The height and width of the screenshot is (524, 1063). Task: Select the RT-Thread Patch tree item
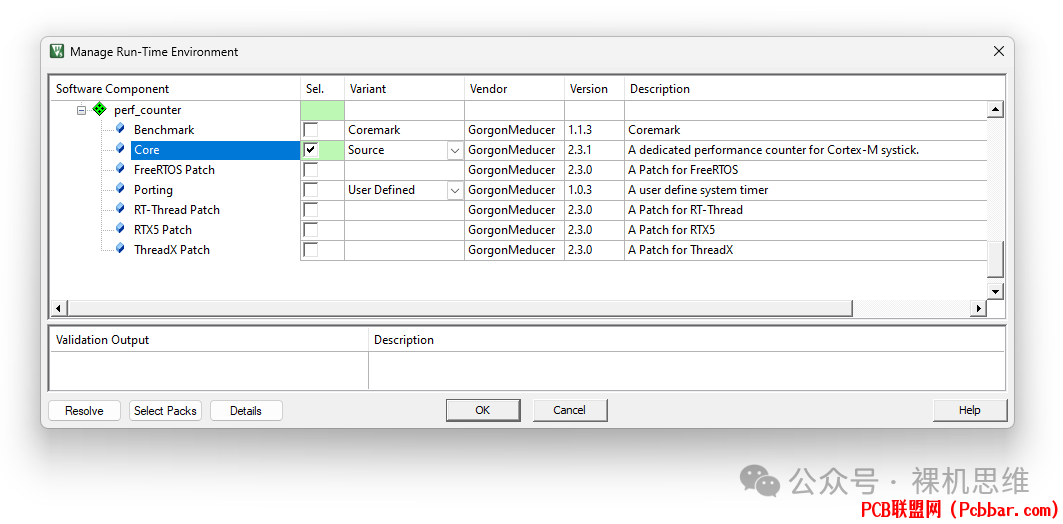(x=177, y=209)
